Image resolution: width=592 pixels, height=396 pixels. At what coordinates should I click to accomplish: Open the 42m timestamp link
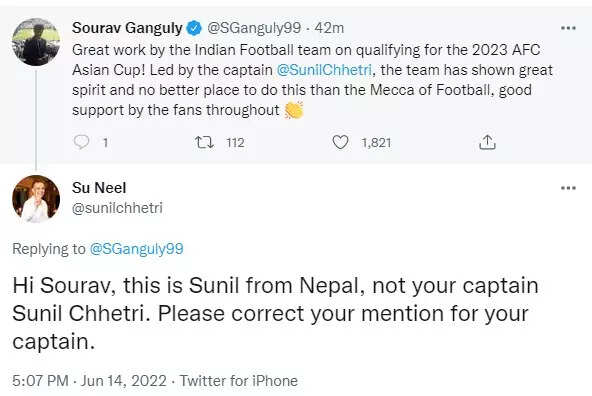329,28
